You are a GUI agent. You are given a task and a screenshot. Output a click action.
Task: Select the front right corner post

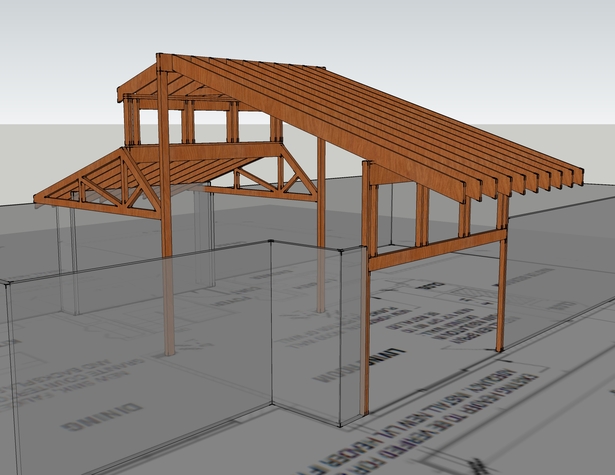coord(366,288)
